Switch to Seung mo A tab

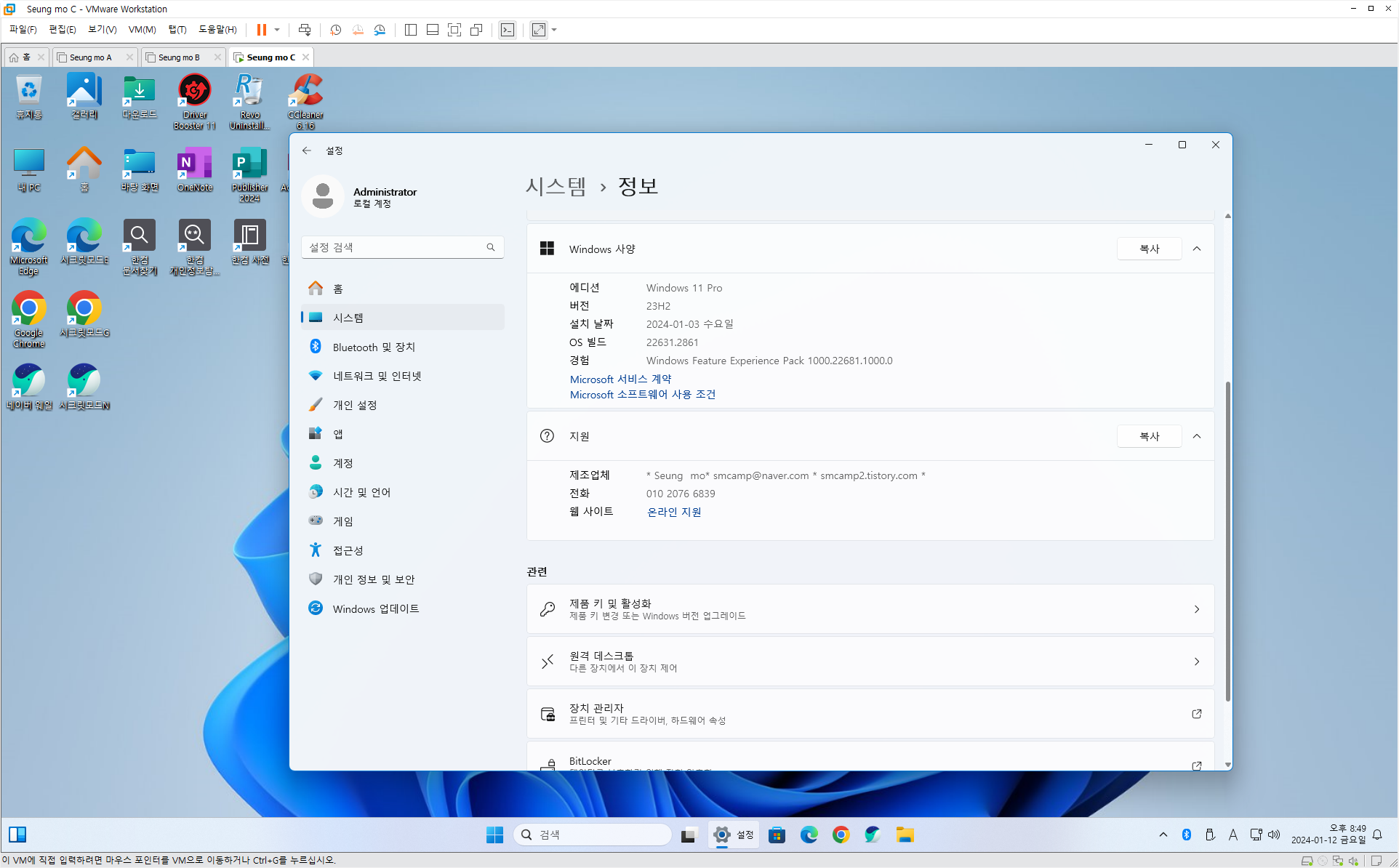click(x=91, y=57)
